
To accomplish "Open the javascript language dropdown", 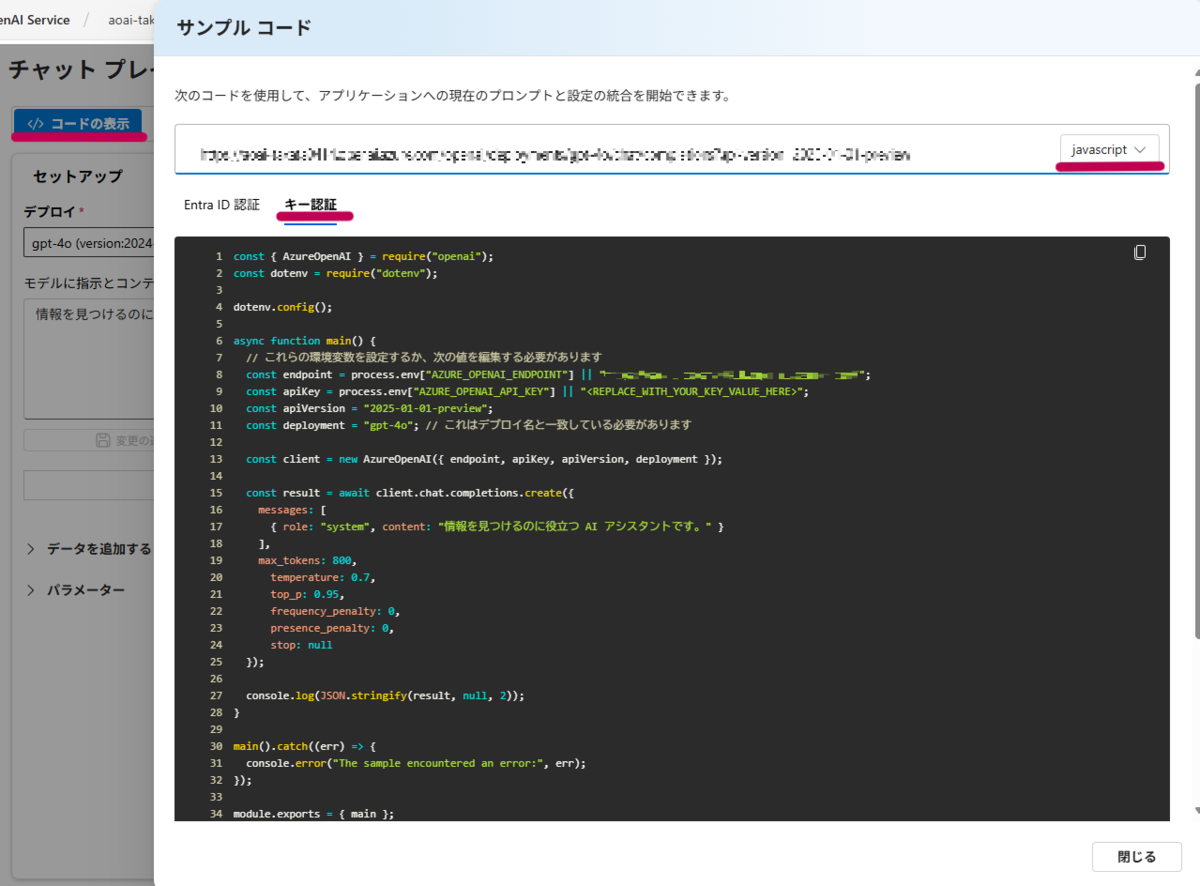I will pos(1110,149).
